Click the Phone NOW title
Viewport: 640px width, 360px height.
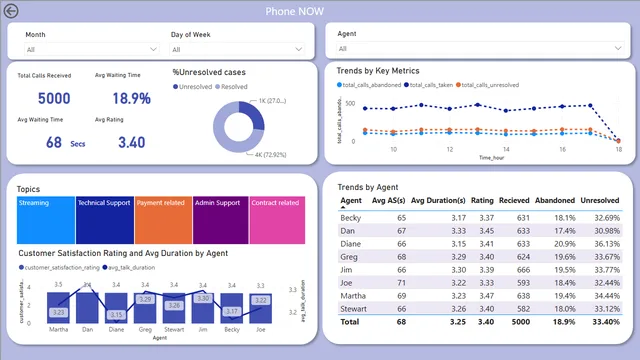pos(294,11)
